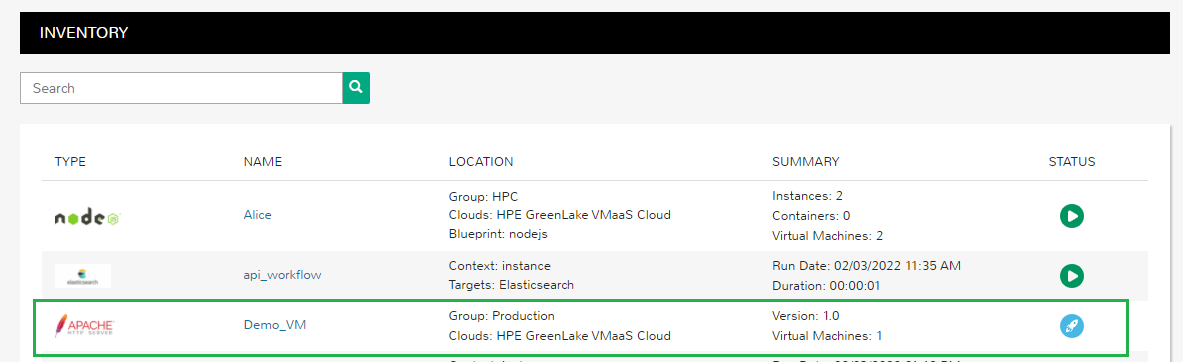This screenshot has width=1183, height=362.
Task: Focus the Search input field
Action: 181,88
